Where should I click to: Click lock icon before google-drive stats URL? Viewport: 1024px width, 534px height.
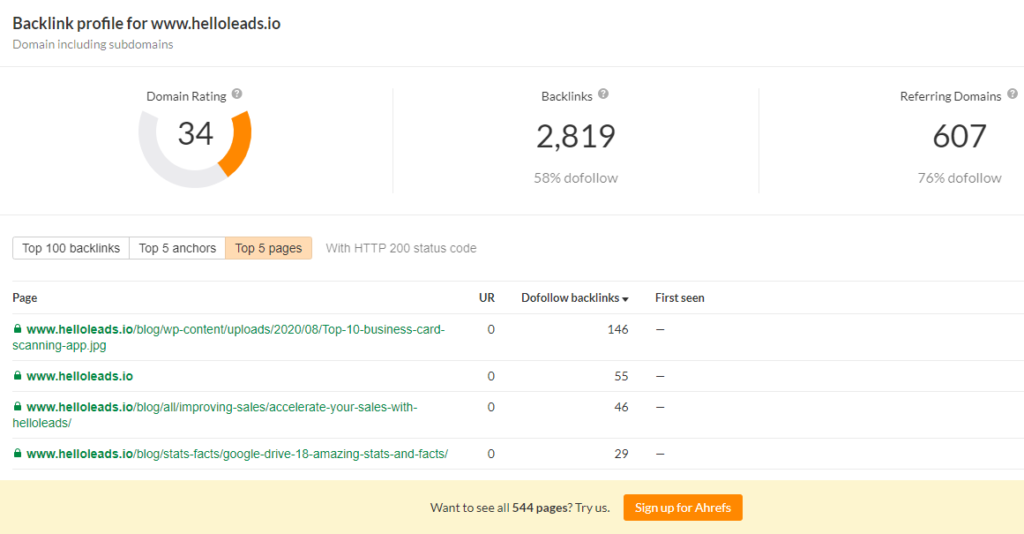(17, 454)
